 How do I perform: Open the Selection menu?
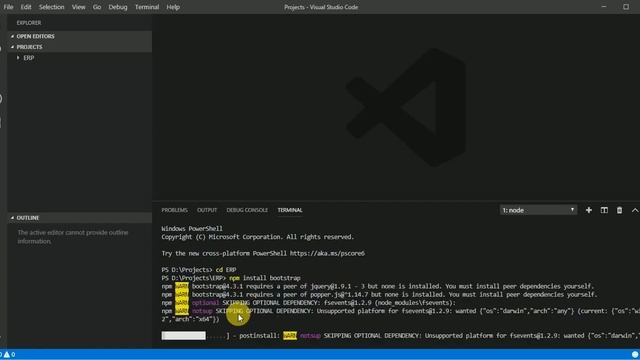51,7
